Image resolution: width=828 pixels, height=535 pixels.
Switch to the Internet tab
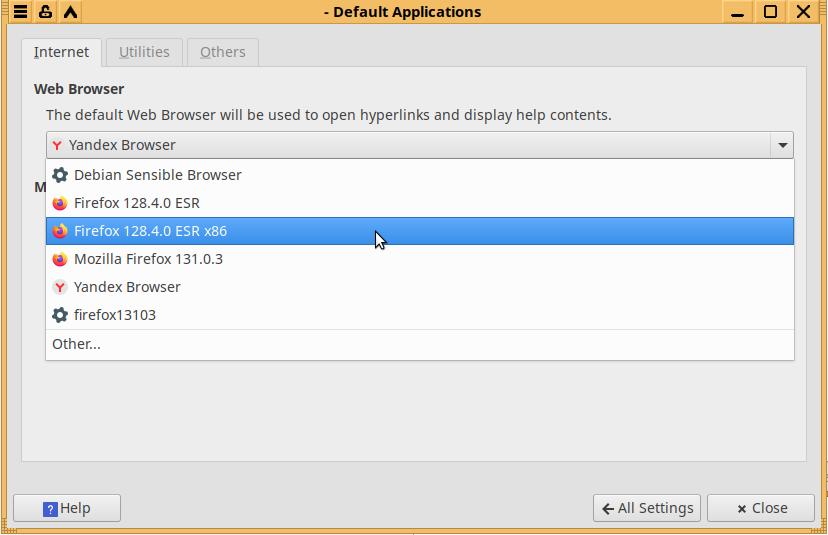pyautogui.click(x=61, y=52)
